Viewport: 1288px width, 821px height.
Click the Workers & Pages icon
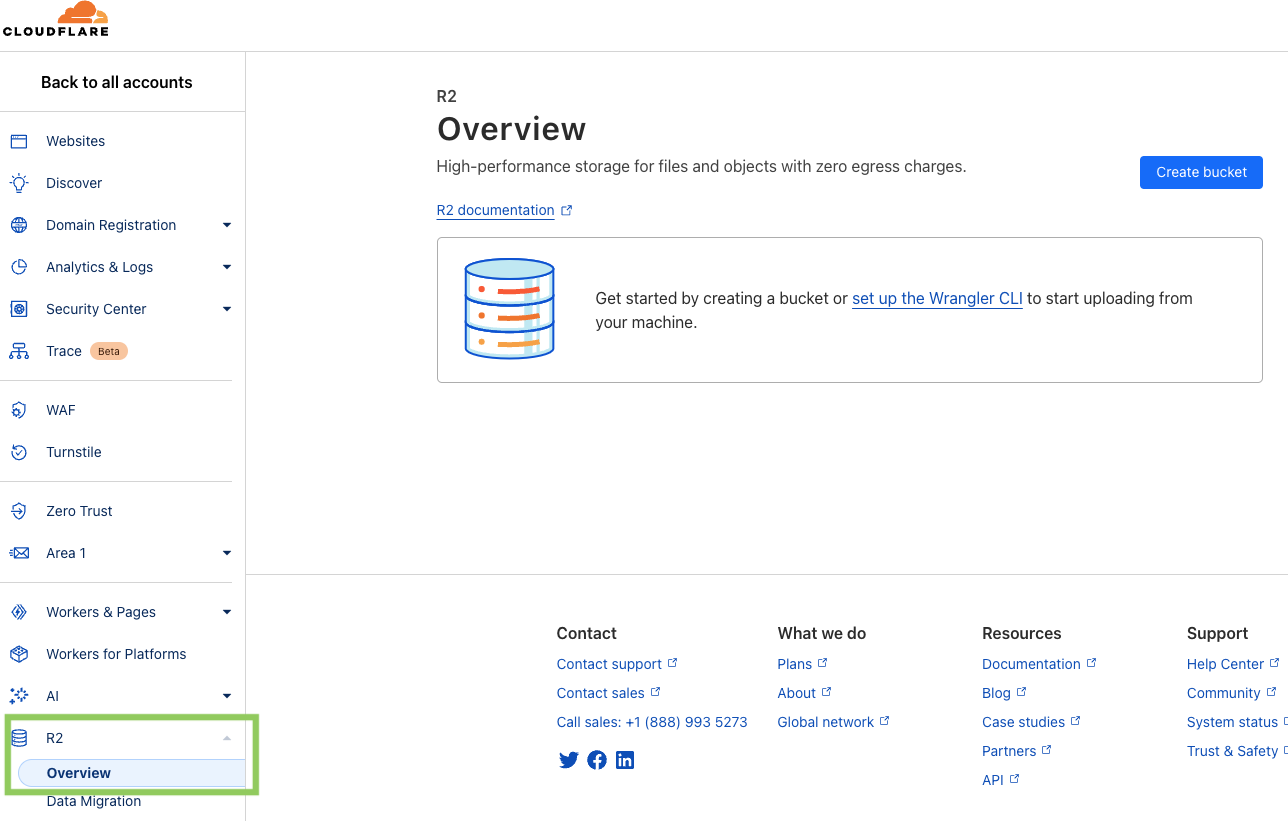click(x=19, y=612)
